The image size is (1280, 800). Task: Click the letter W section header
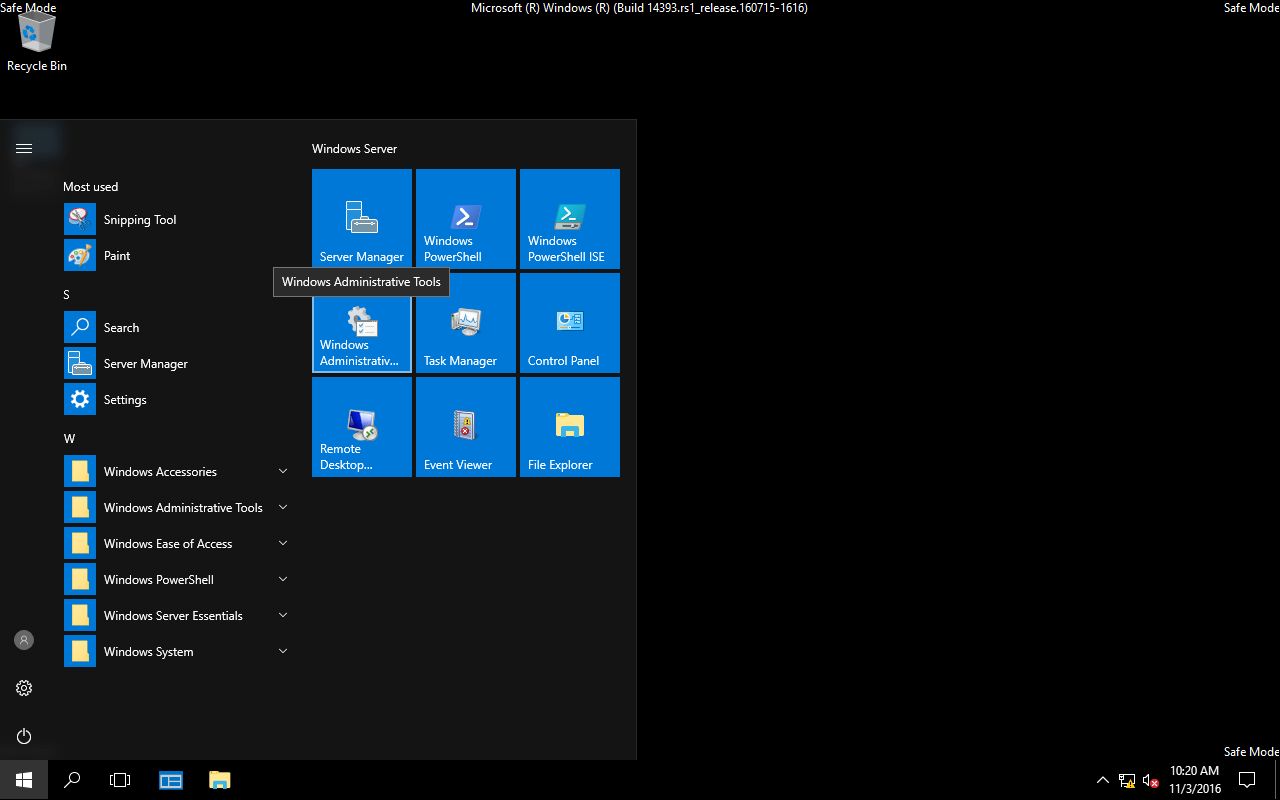coord(69,439)
